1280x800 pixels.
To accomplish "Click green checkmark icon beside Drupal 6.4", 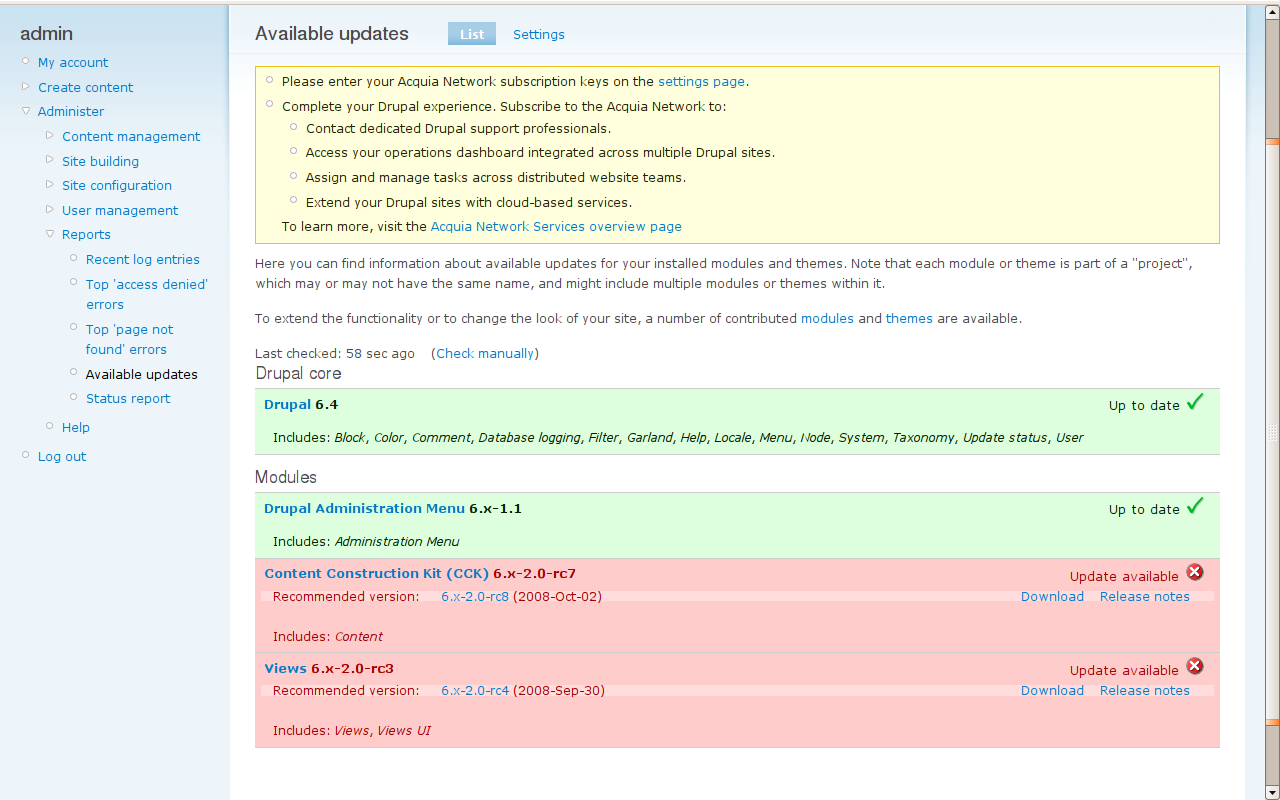I will tap(1195, 403).
